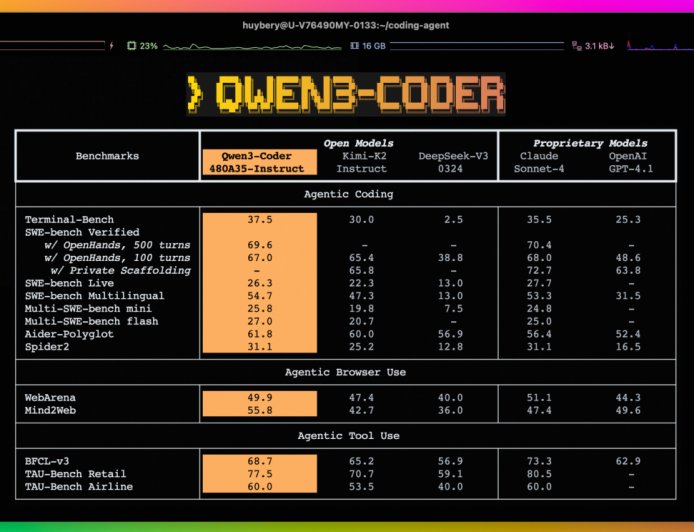Click the Multi-SWE-bench flash row label
This screenshot has height=532, width=694.
pyautogui.click(x=92, y=321)
